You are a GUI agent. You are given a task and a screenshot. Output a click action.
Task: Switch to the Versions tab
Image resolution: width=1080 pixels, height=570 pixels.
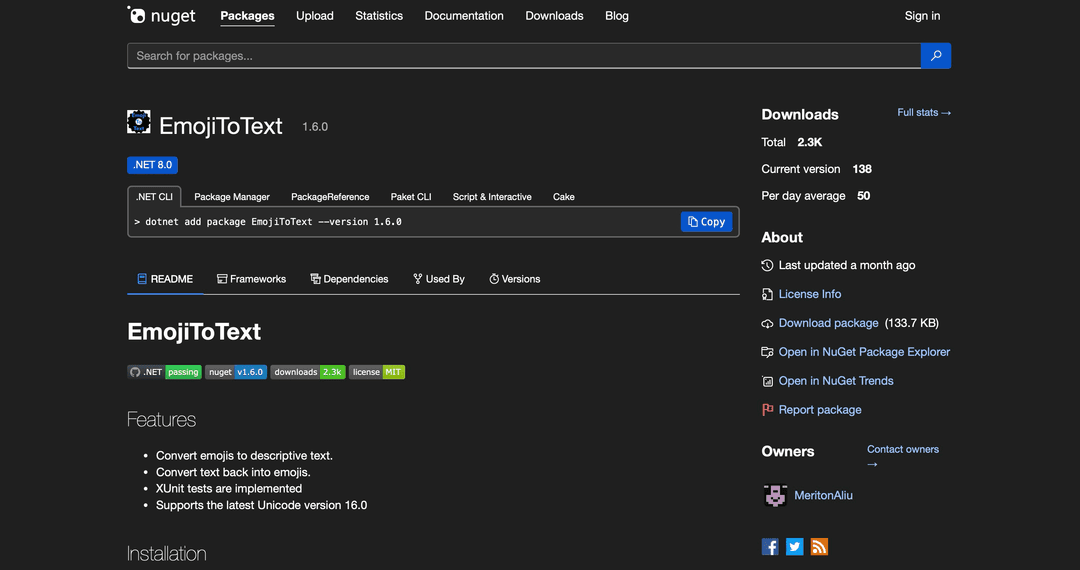[x=515, y=279]
